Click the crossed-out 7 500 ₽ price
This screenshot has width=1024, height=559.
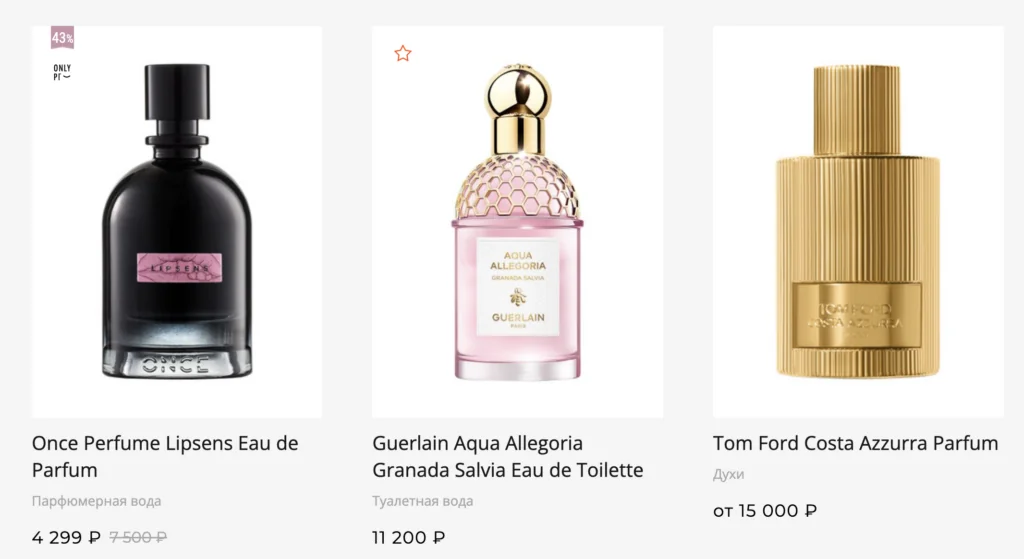pos(138,537)
